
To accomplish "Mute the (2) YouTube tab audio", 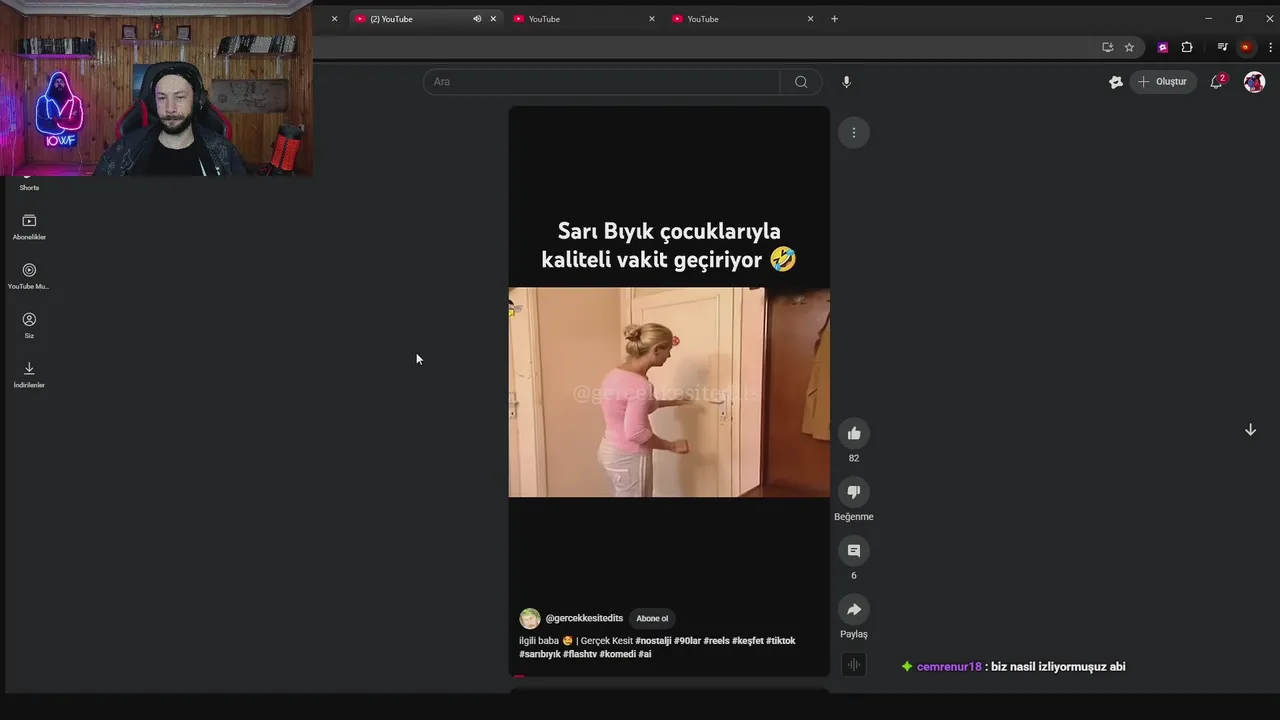I will tap(477, 19).
